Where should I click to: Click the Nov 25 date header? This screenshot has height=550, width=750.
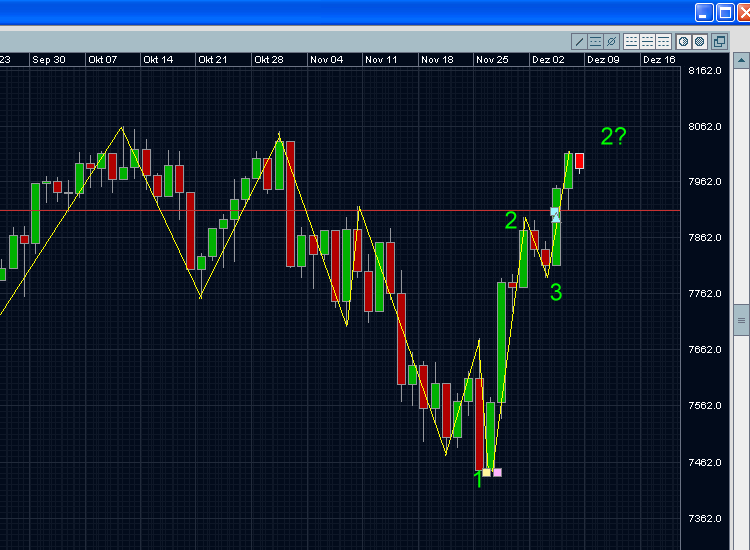(x=492, y=60)
